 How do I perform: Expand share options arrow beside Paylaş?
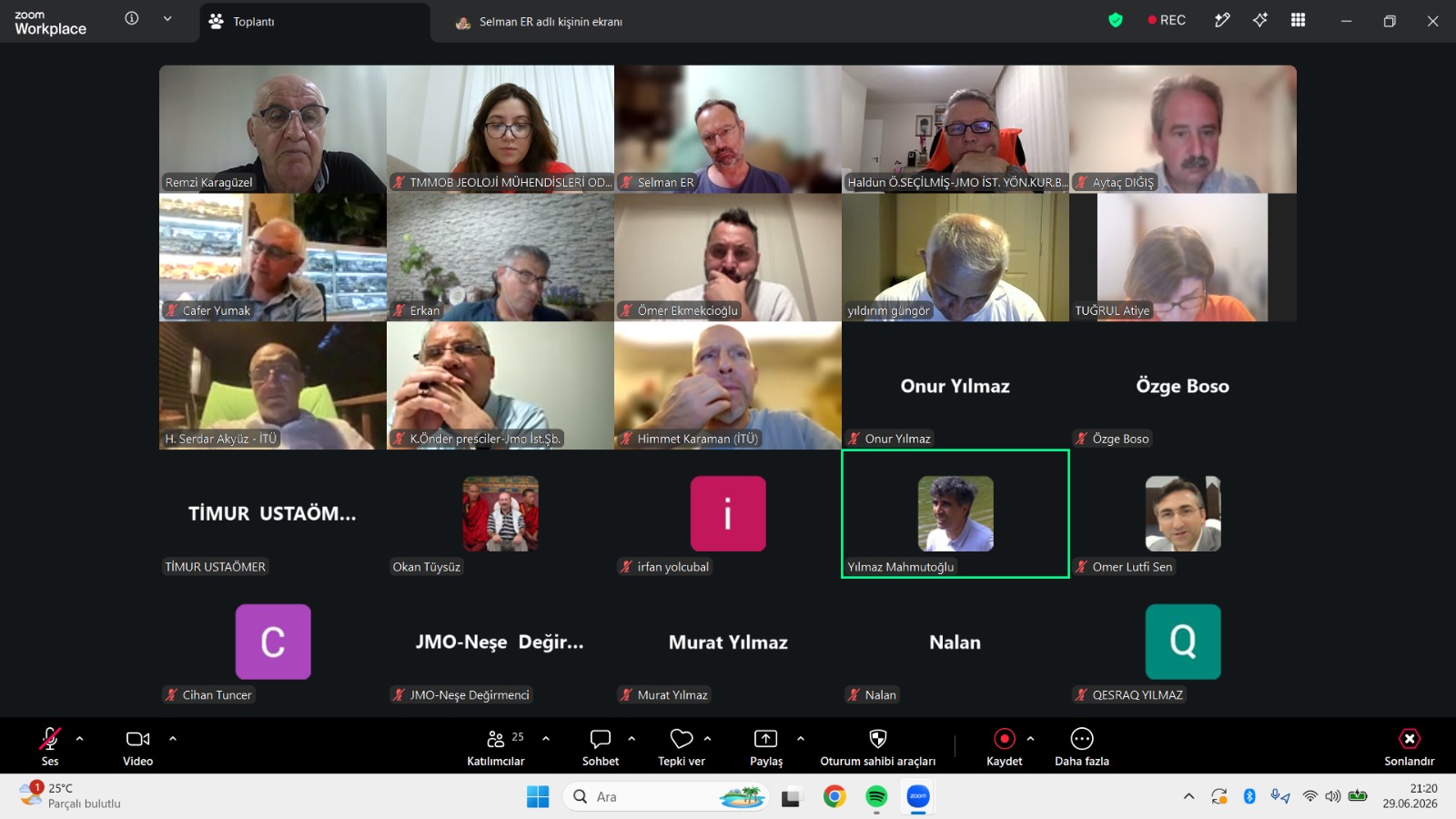[801, 739]
